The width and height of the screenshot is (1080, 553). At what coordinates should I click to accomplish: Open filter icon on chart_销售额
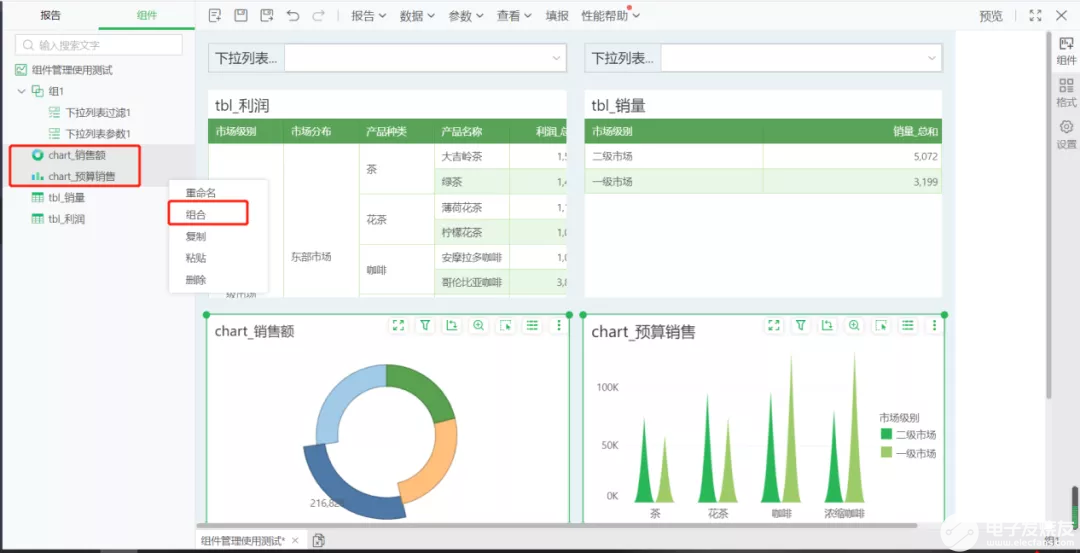[425, 325]
